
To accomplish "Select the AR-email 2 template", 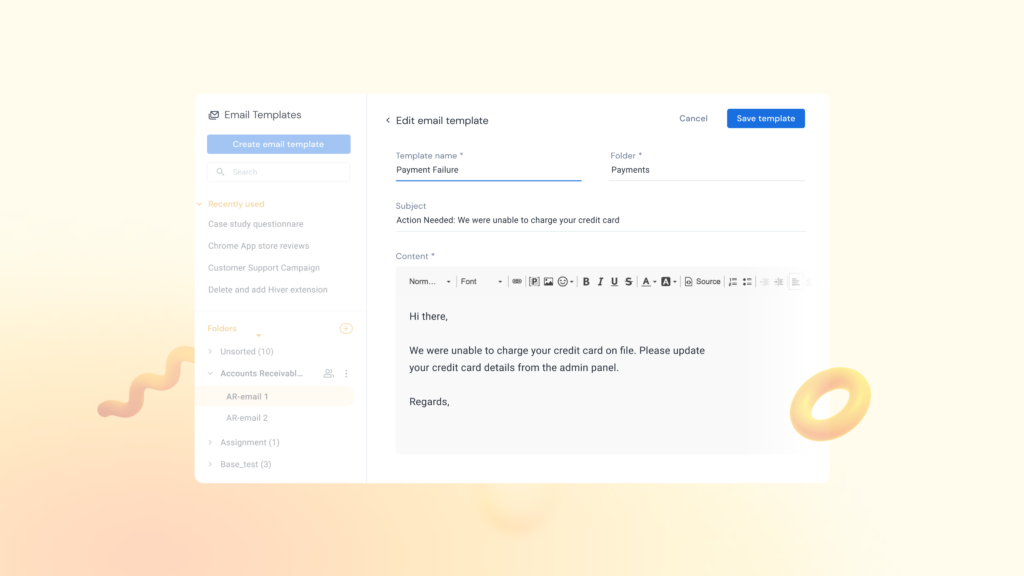I will [247, 418].
